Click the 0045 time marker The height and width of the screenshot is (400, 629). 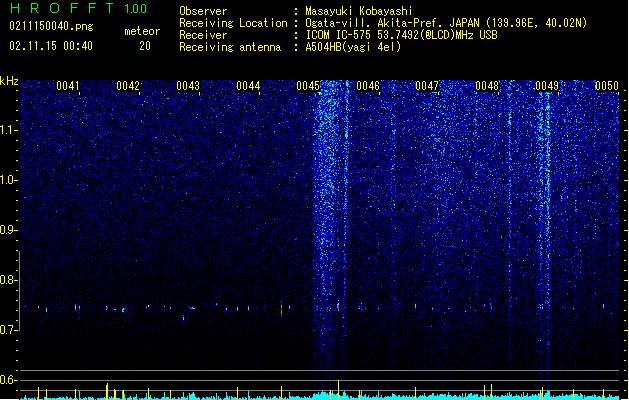pos(308,85)
